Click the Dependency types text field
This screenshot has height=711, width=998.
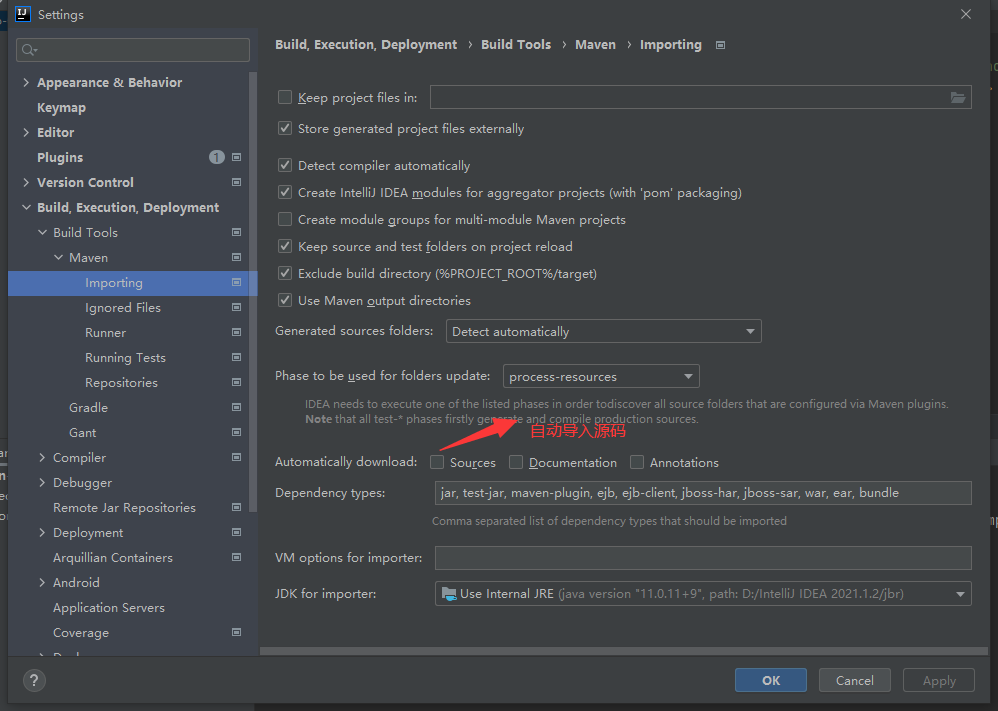(x=703, y=493)
